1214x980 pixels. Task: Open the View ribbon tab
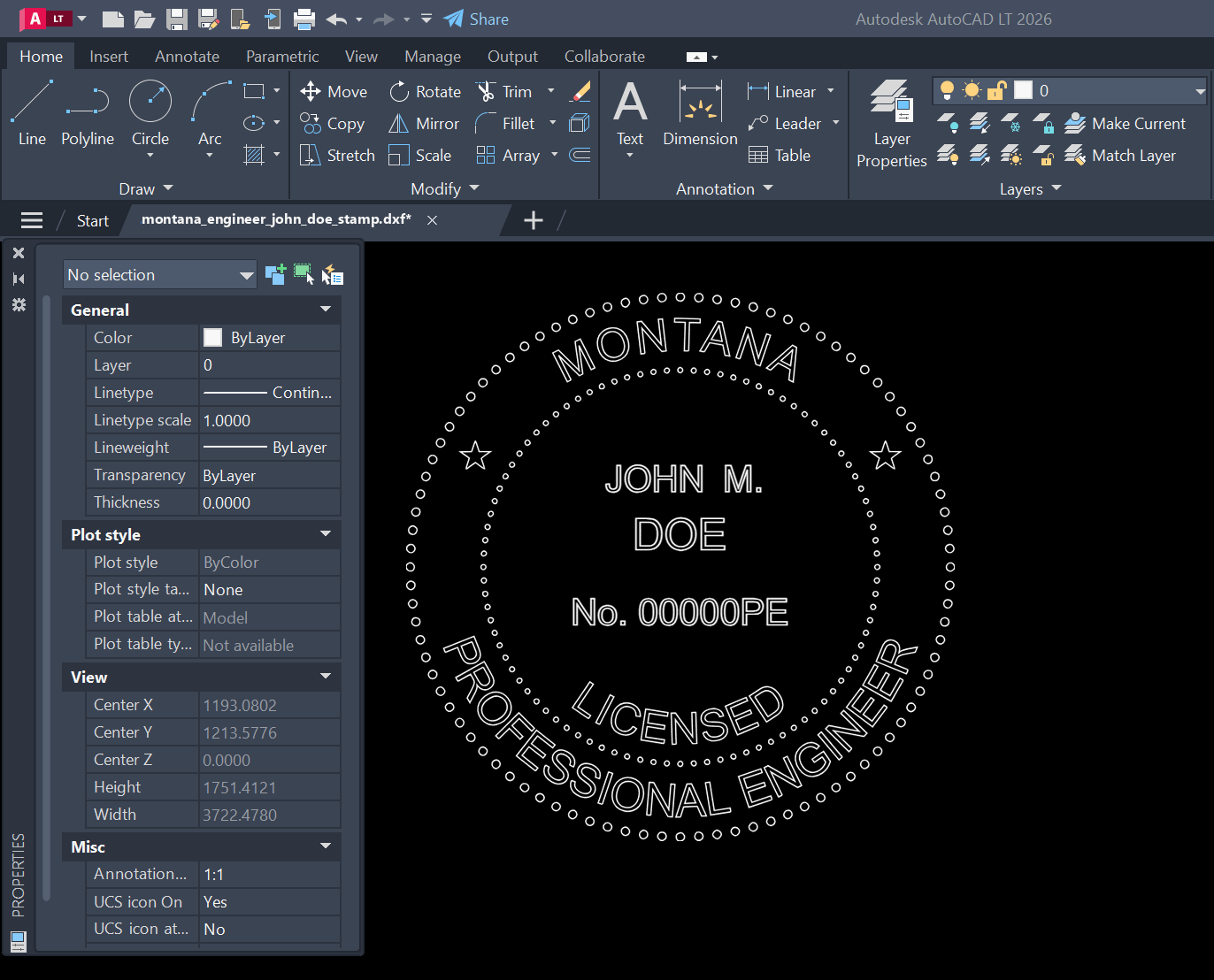tap(361, 56)
